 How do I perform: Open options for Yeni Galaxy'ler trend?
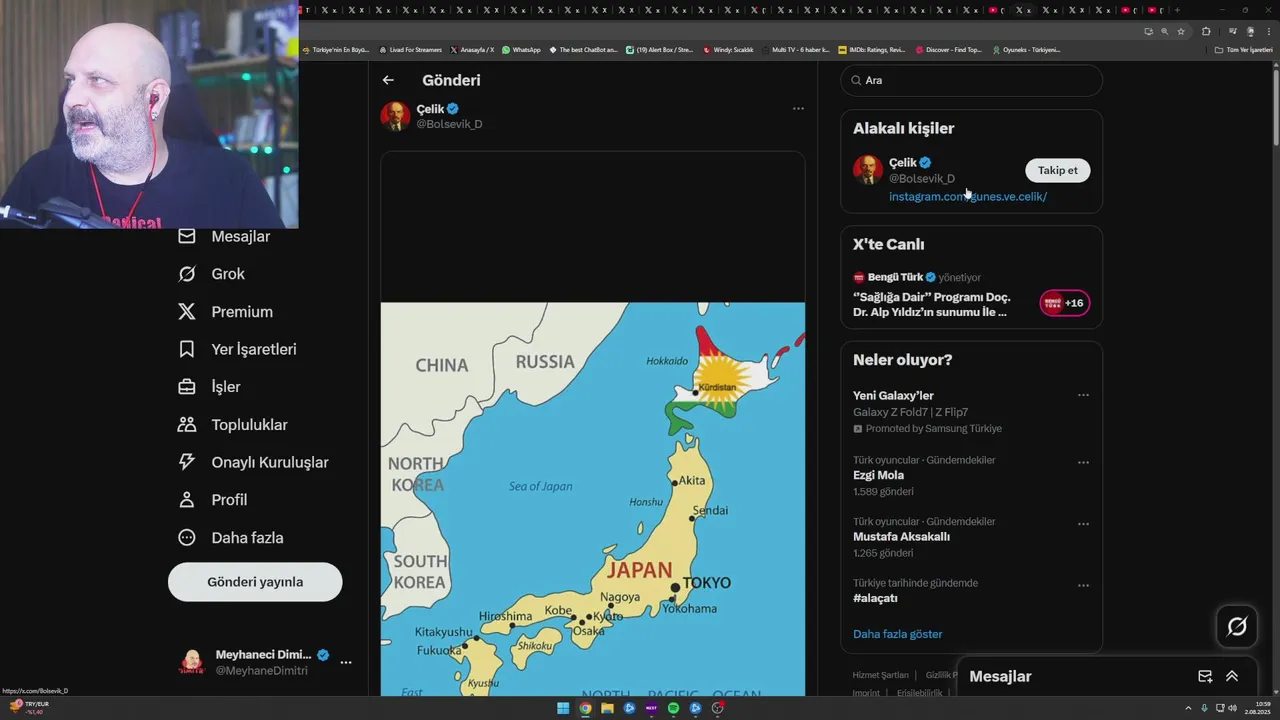(1083, 395)
